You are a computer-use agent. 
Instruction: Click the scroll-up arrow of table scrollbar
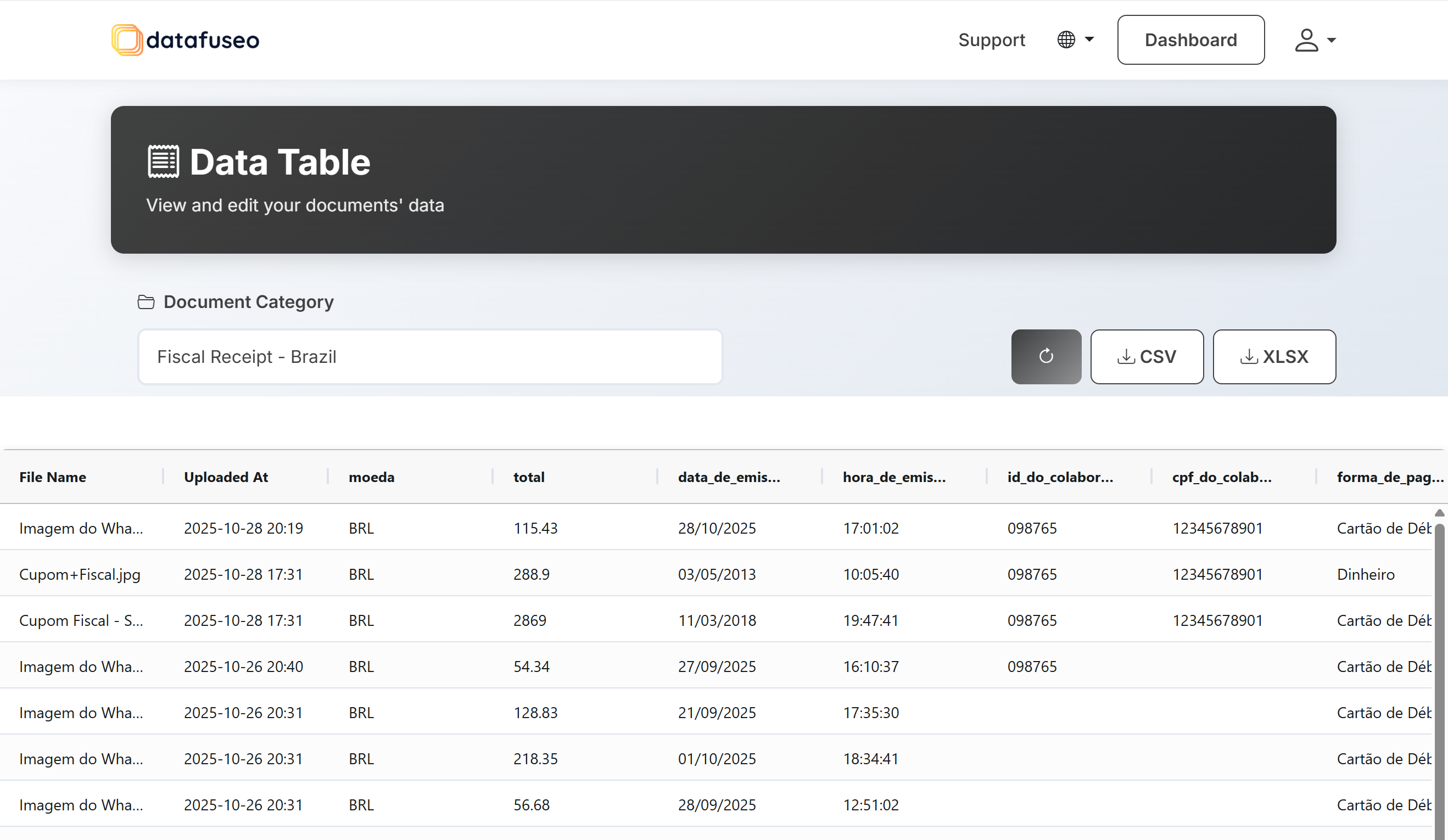pos(1439,512)
